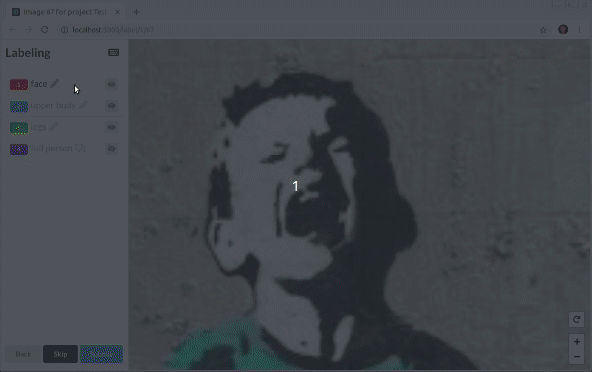The height and width of the screenshot is (372, 592).
Task: Select the legs color swatch
Action: point(19,128)
